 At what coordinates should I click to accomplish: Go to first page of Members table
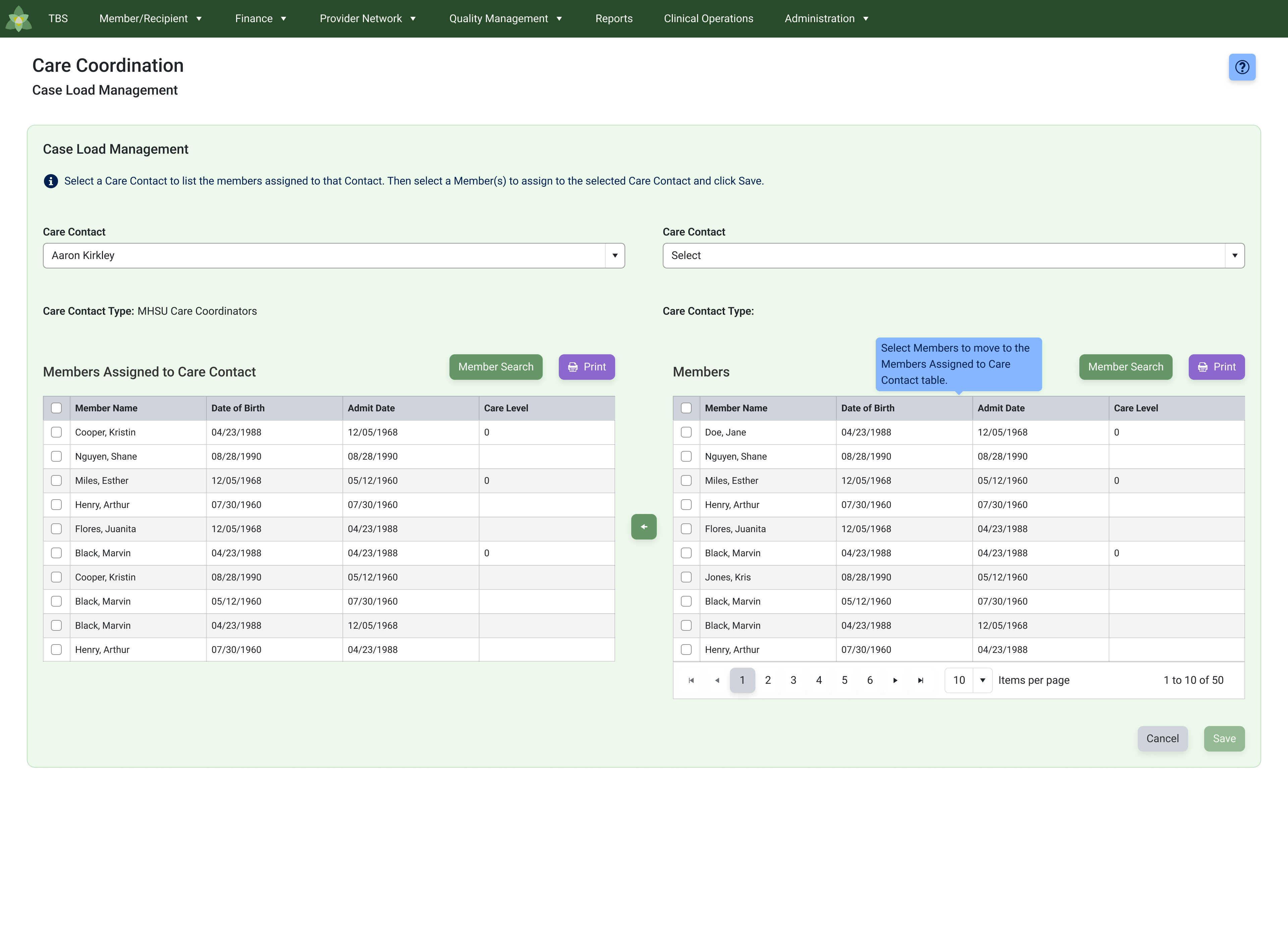pyautogui.click(x=691, y=680)
